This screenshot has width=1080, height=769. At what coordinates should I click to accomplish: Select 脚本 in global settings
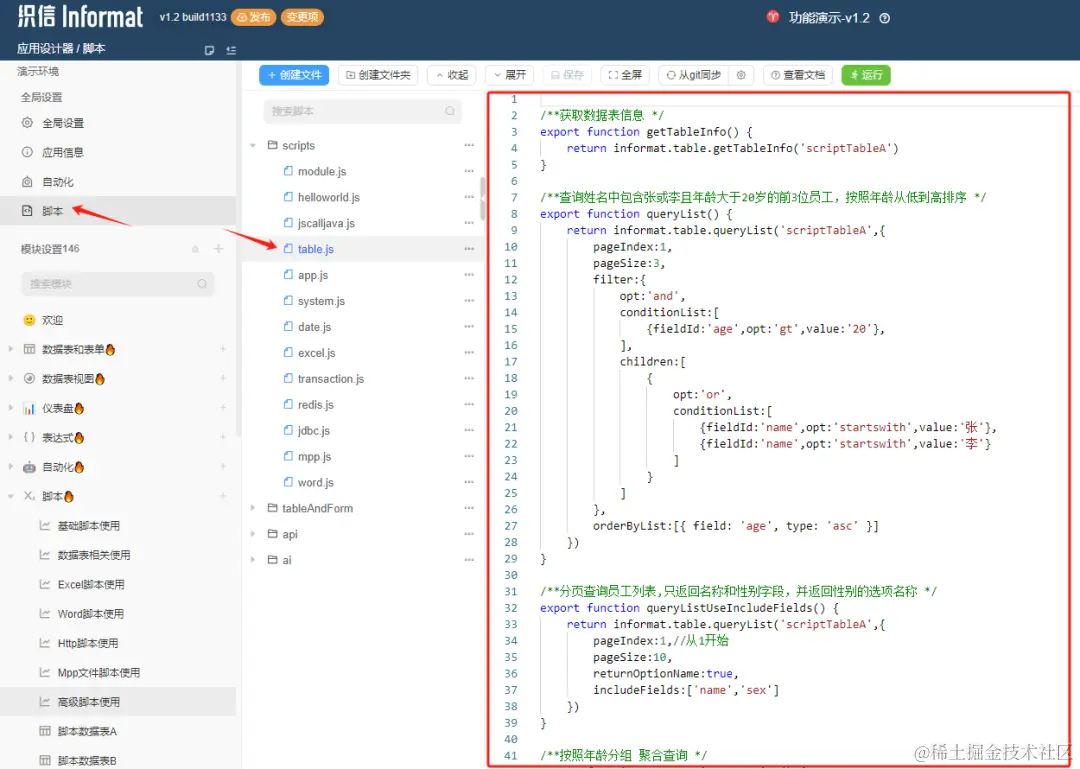[x=118, y=211]
